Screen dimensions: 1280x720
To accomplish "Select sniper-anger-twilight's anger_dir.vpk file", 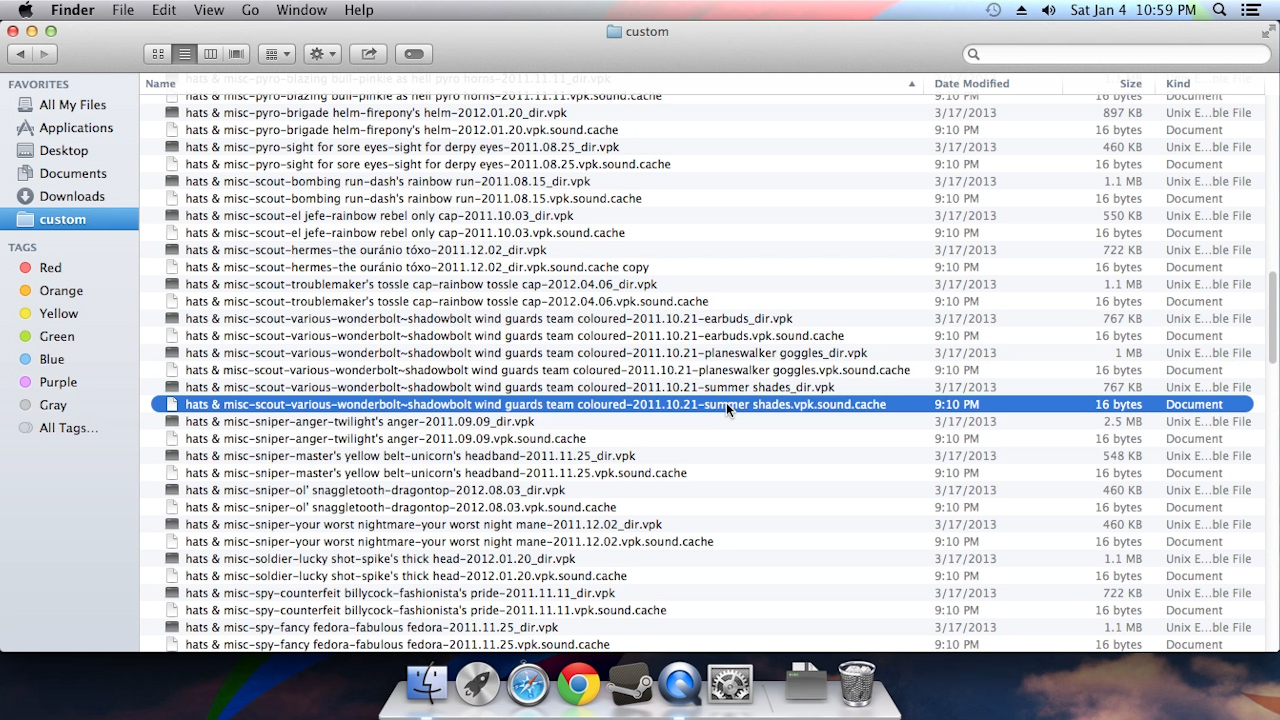I will click(702, 422).
